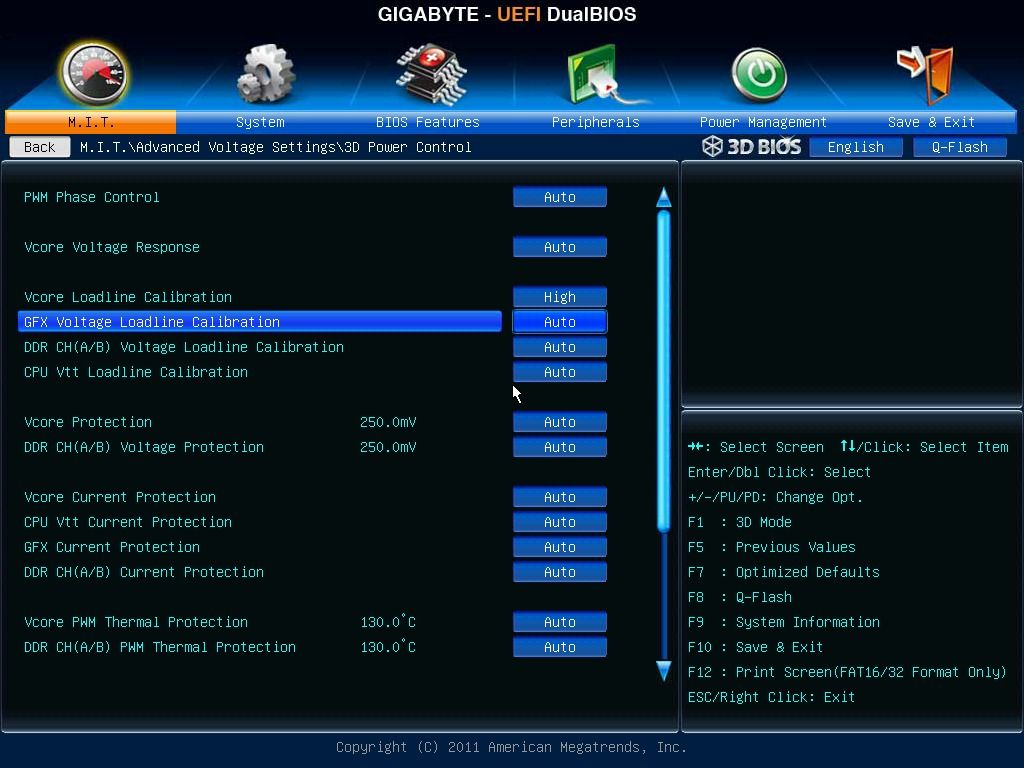Select the Vcore Current Protection label
This screenshot has height=768, width=1024.
coord(120,497)
